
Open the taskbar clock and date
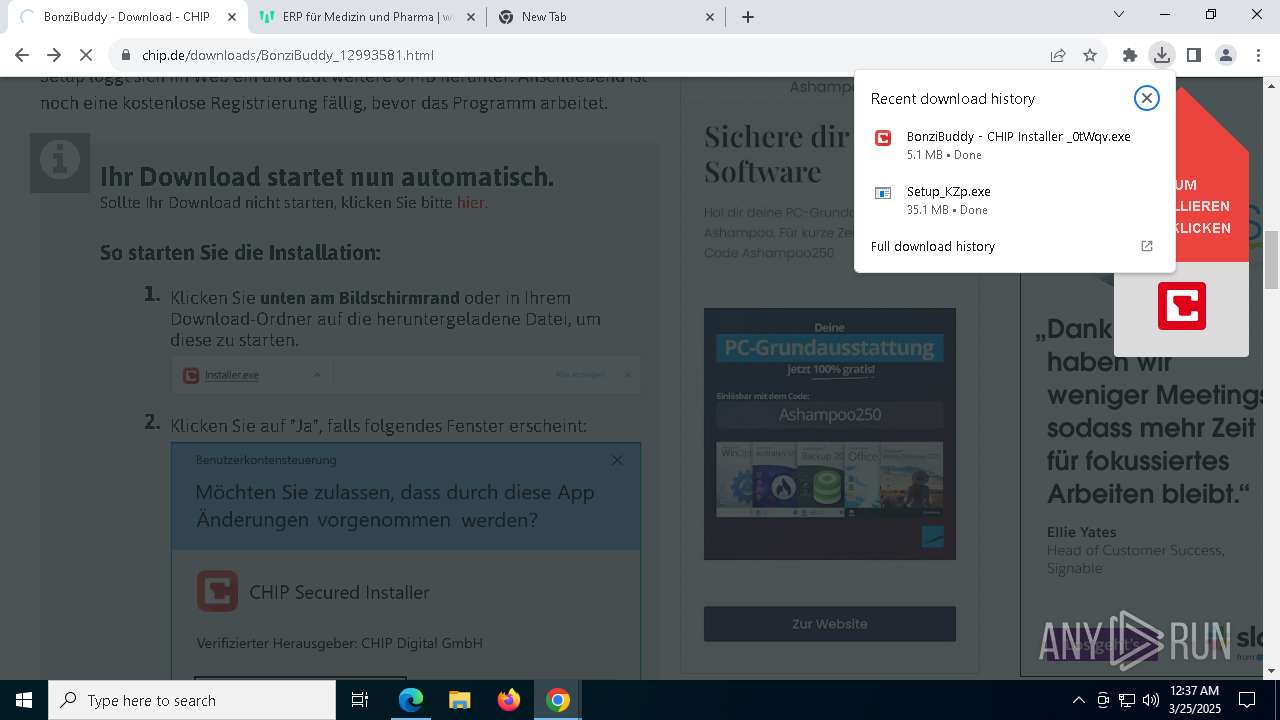point(1194,700)
